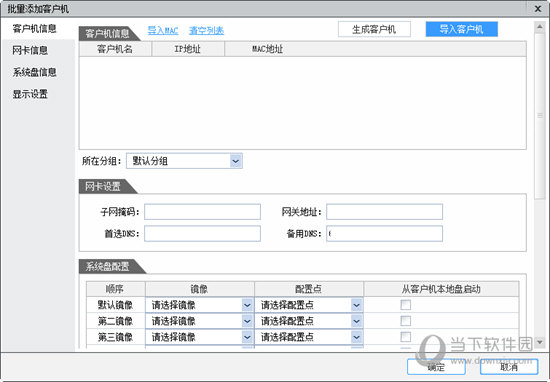Sort by MAC地址 column header
The width and height of the screenshot is (550, 382).
click(375, 49)
